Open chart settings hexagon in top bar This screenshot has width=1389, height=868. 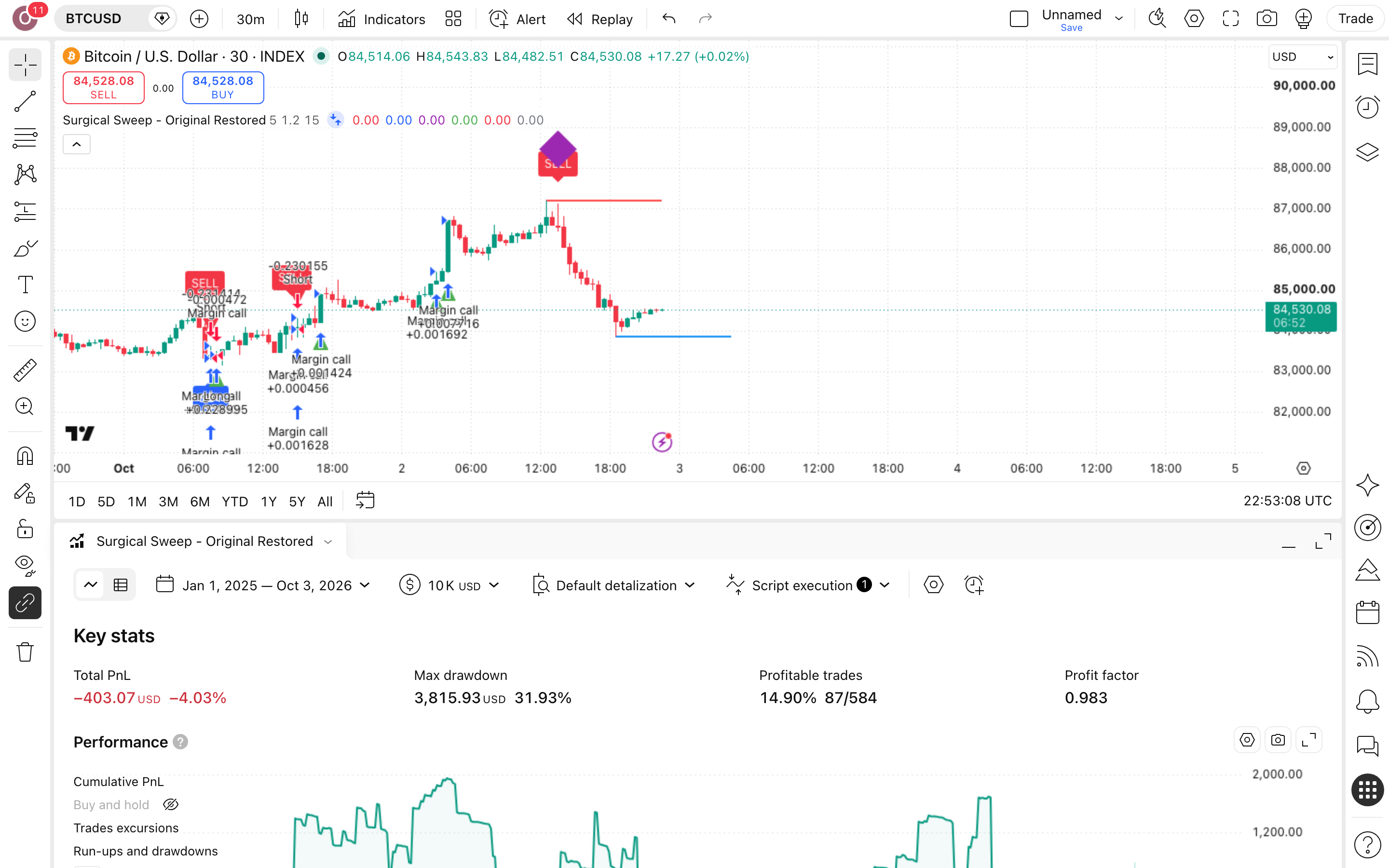click(x=1194, y=19)
